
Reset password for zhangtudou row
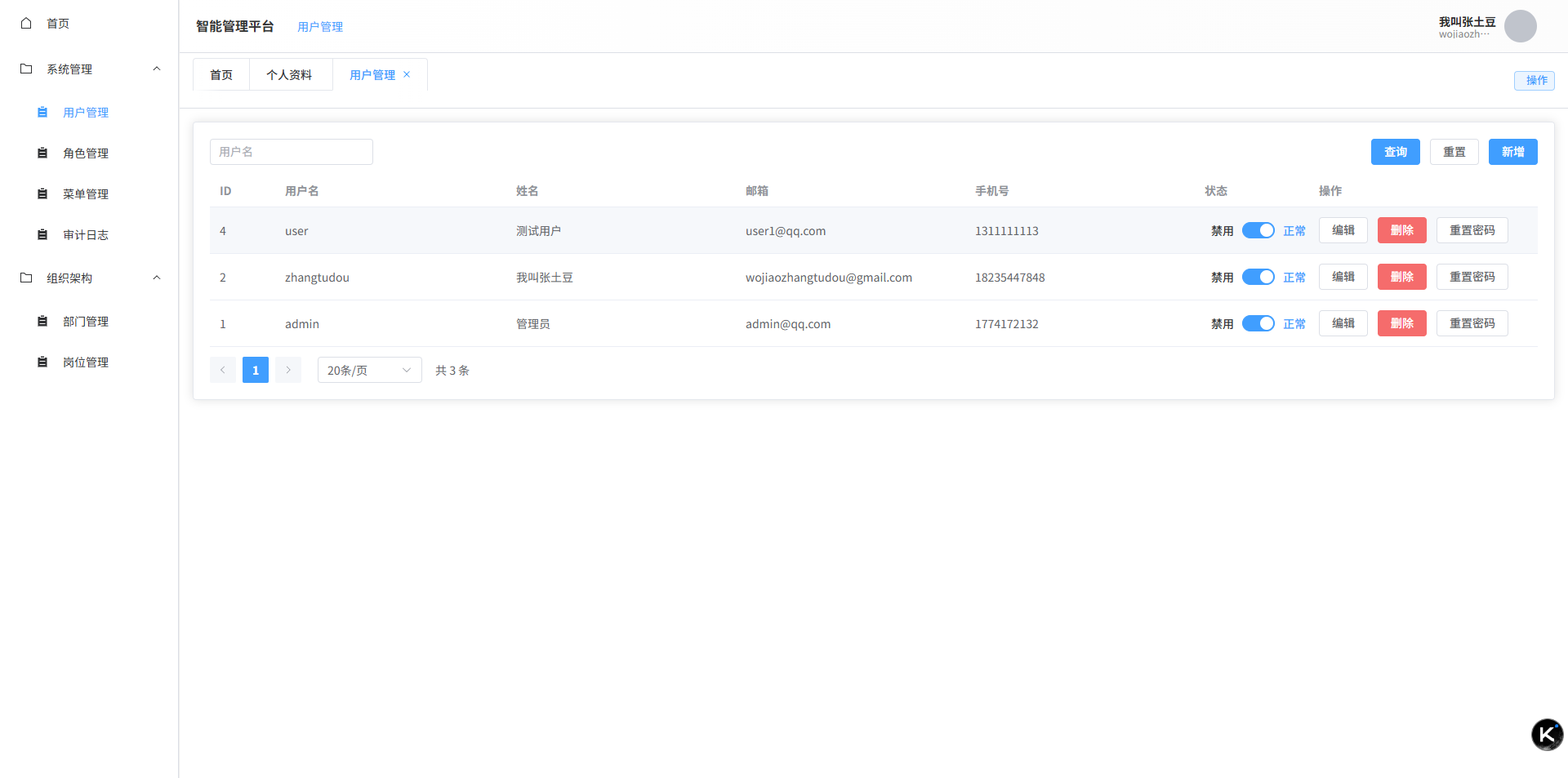pyautogui.click(x=1472, y=277)
